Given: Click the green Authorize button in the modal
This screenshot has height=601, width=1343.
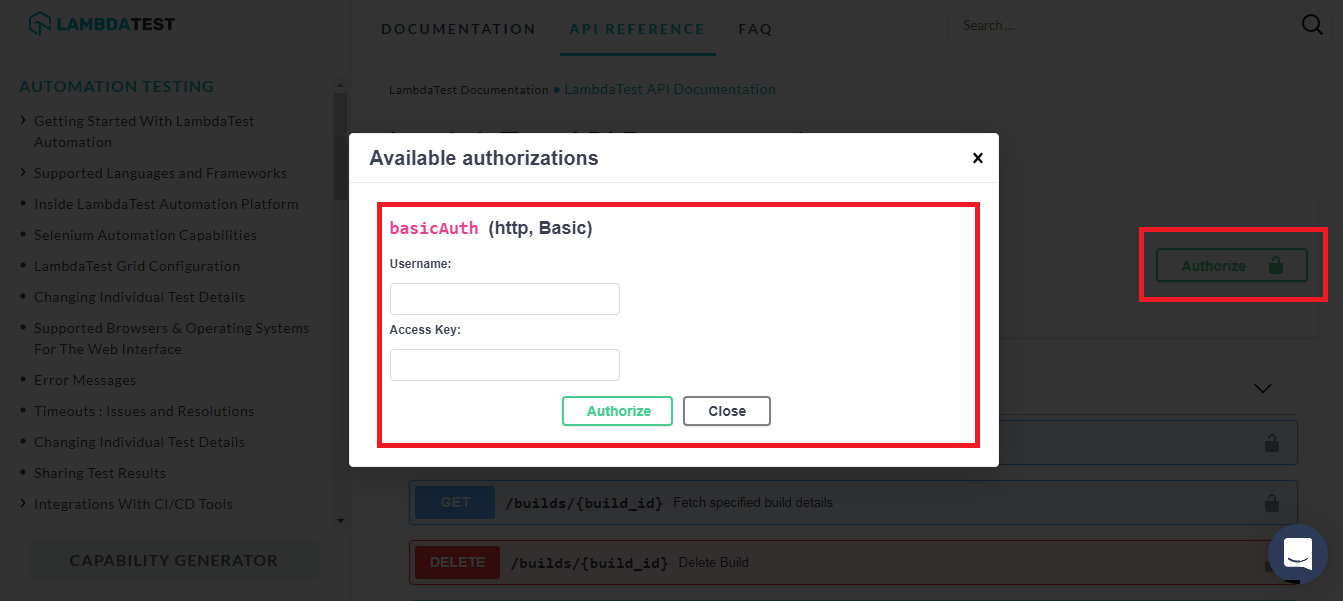Looking at the screenshot, I should [617, 410].
